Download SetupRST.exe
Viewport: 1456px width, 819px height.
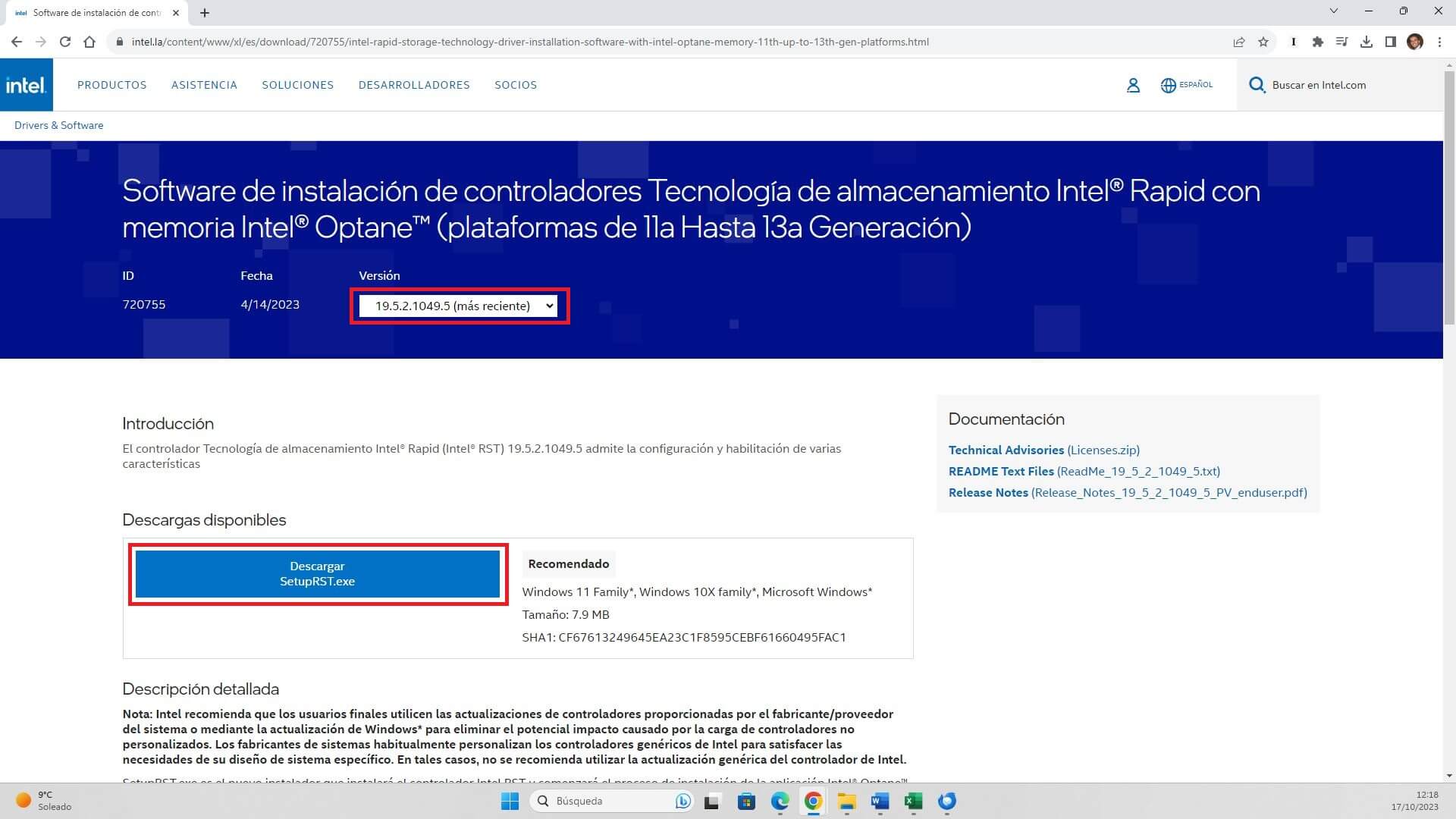[x=317, y=574]
